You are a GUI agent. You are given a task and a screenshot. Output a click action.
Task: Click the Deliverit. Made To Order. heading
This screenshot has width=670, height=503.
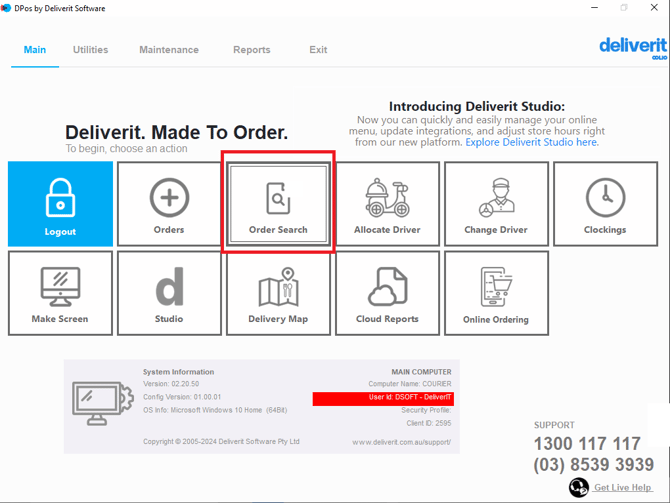point(176,132)
